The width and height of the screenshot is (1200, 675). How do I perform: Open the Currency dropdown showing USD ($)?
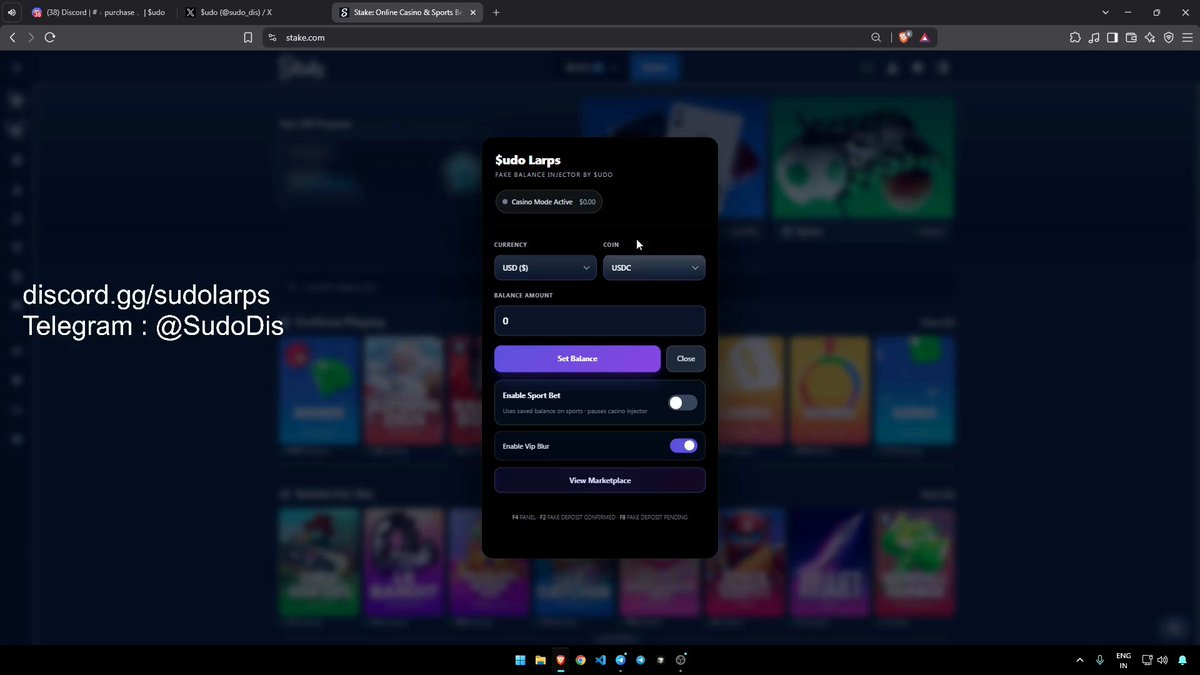click(x=546, y=268)
